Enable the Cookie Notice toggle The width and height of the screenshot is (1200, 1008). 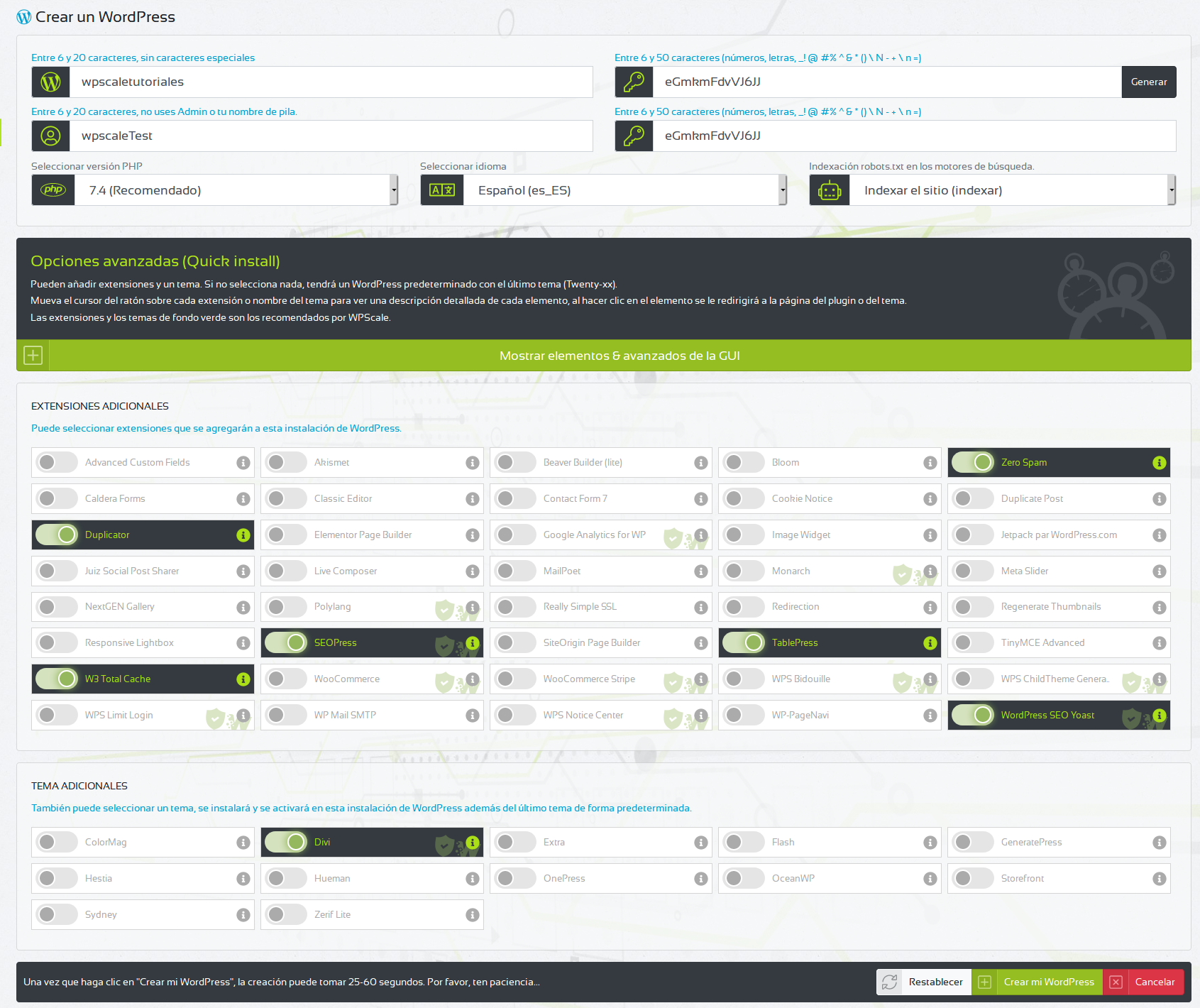click(744, 499)
